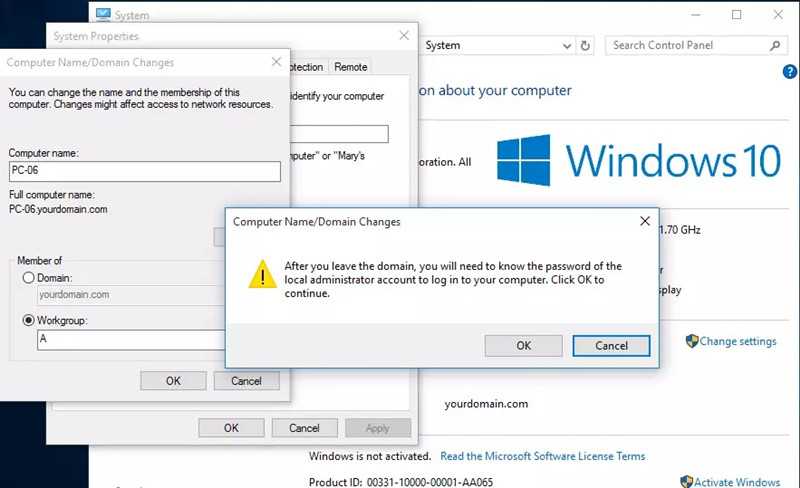Open the partially hidden Protection tab
The width and height of the screenshot is (800, 488).
pyautogui.click(x=306, y=67)
